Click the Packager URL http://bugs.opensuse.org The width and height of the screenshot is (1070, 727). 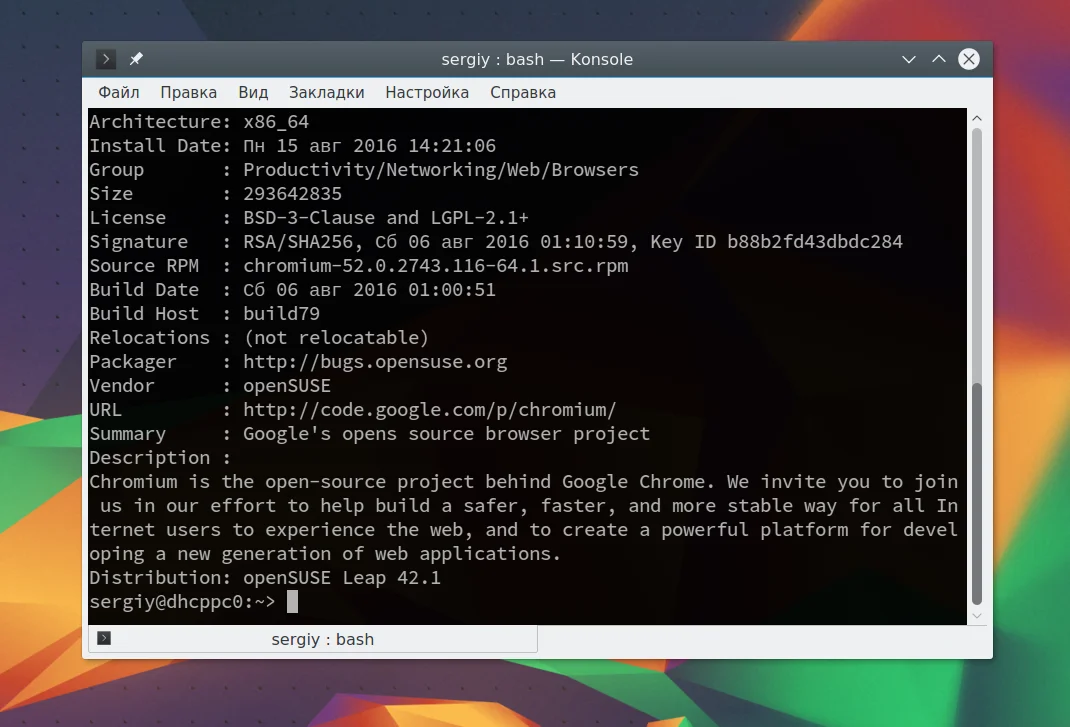375,362
